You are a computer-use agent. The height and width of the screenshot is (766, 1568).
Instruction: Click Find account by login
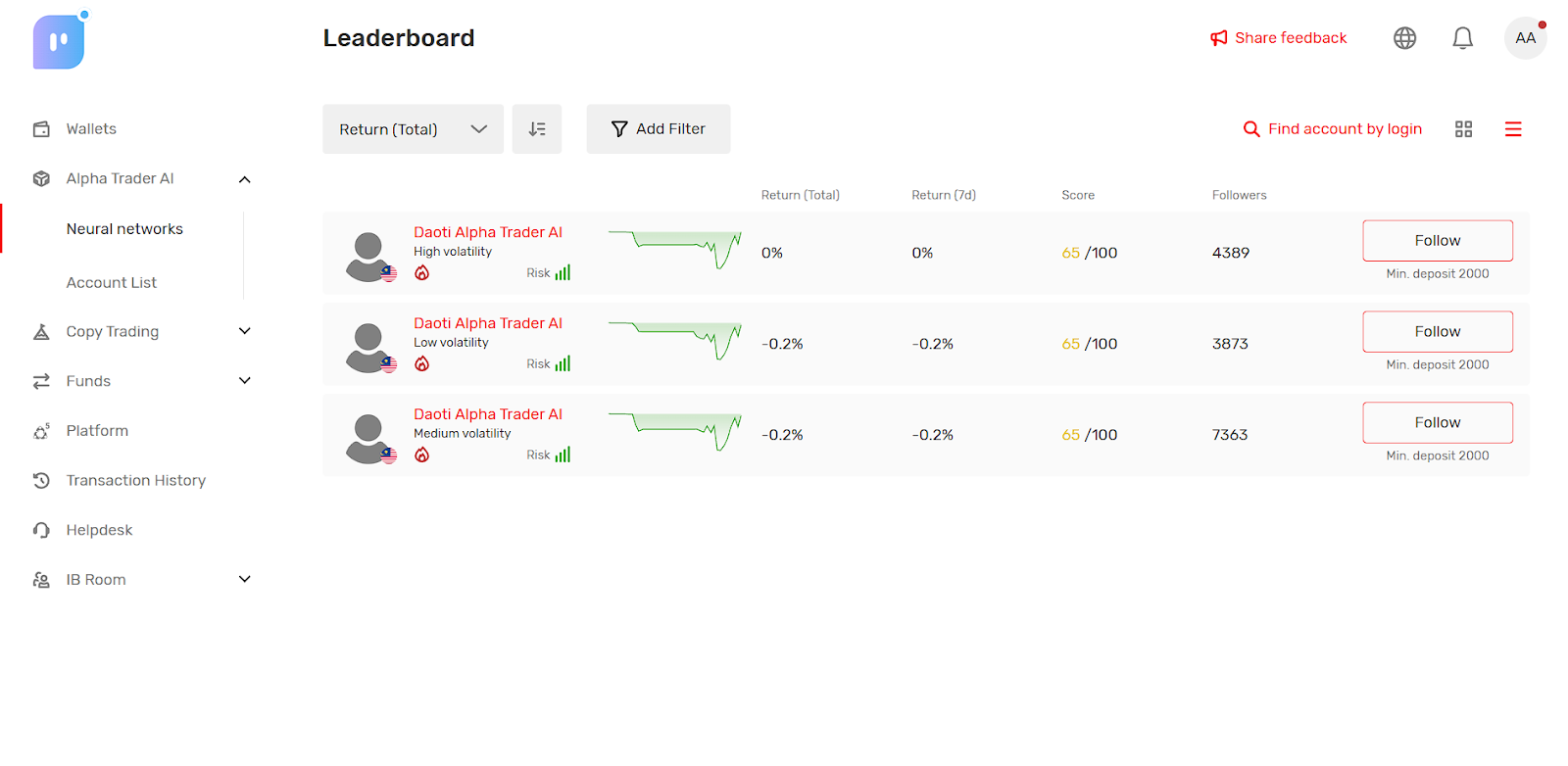(1332, 129)
